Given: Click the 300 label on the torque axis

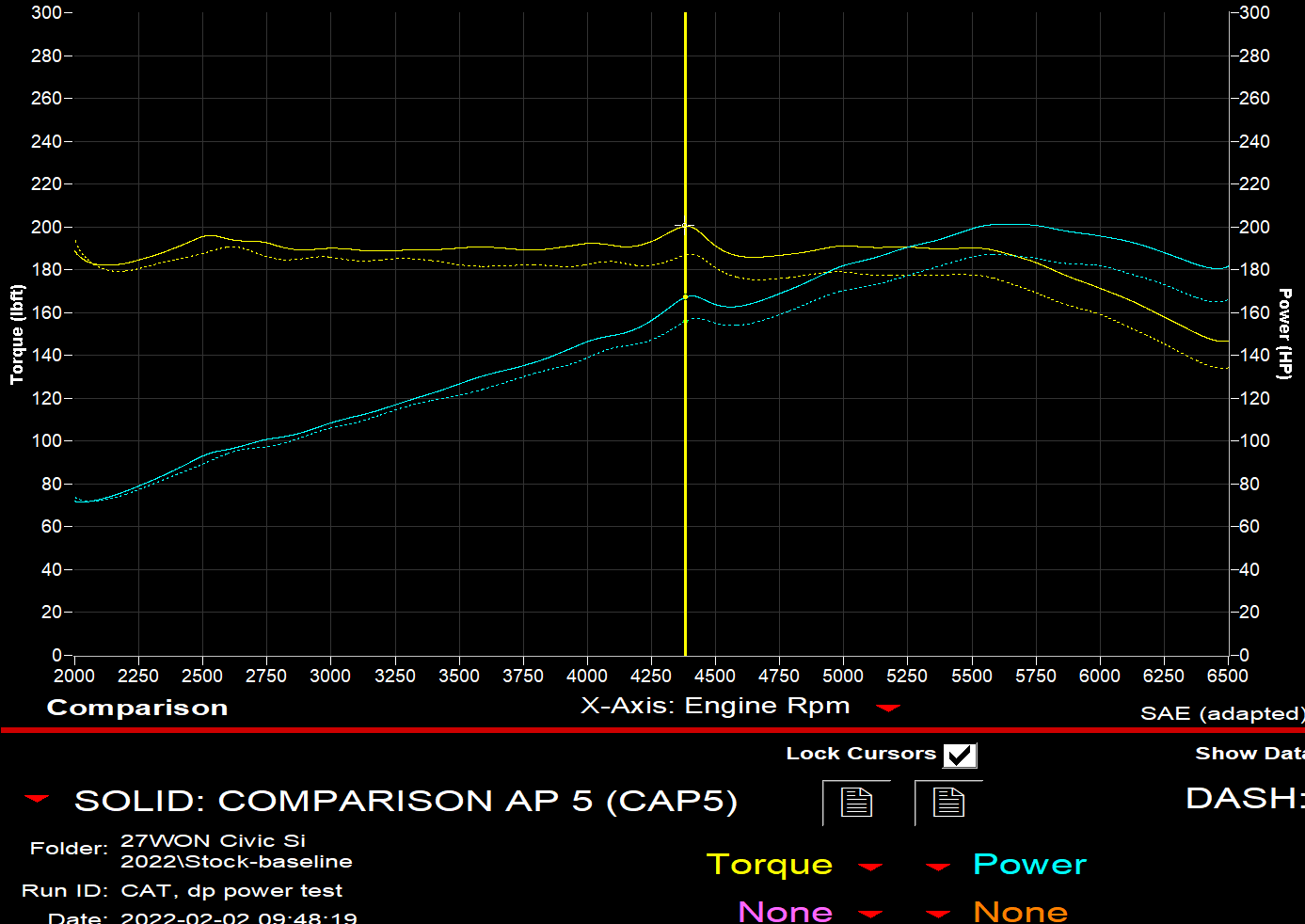Looking at the screenshot, I should [46, 12].
